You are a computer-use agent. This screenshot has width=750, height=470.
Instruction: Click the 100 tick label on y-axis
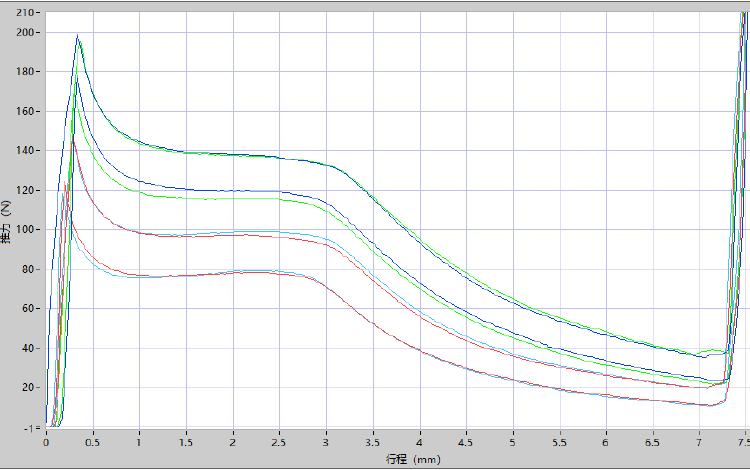coord(27,229)
